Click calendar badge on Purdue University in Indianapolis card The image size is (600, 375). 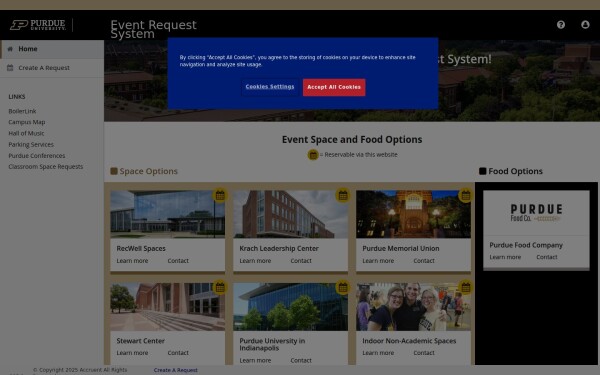[x=343, y=288]
